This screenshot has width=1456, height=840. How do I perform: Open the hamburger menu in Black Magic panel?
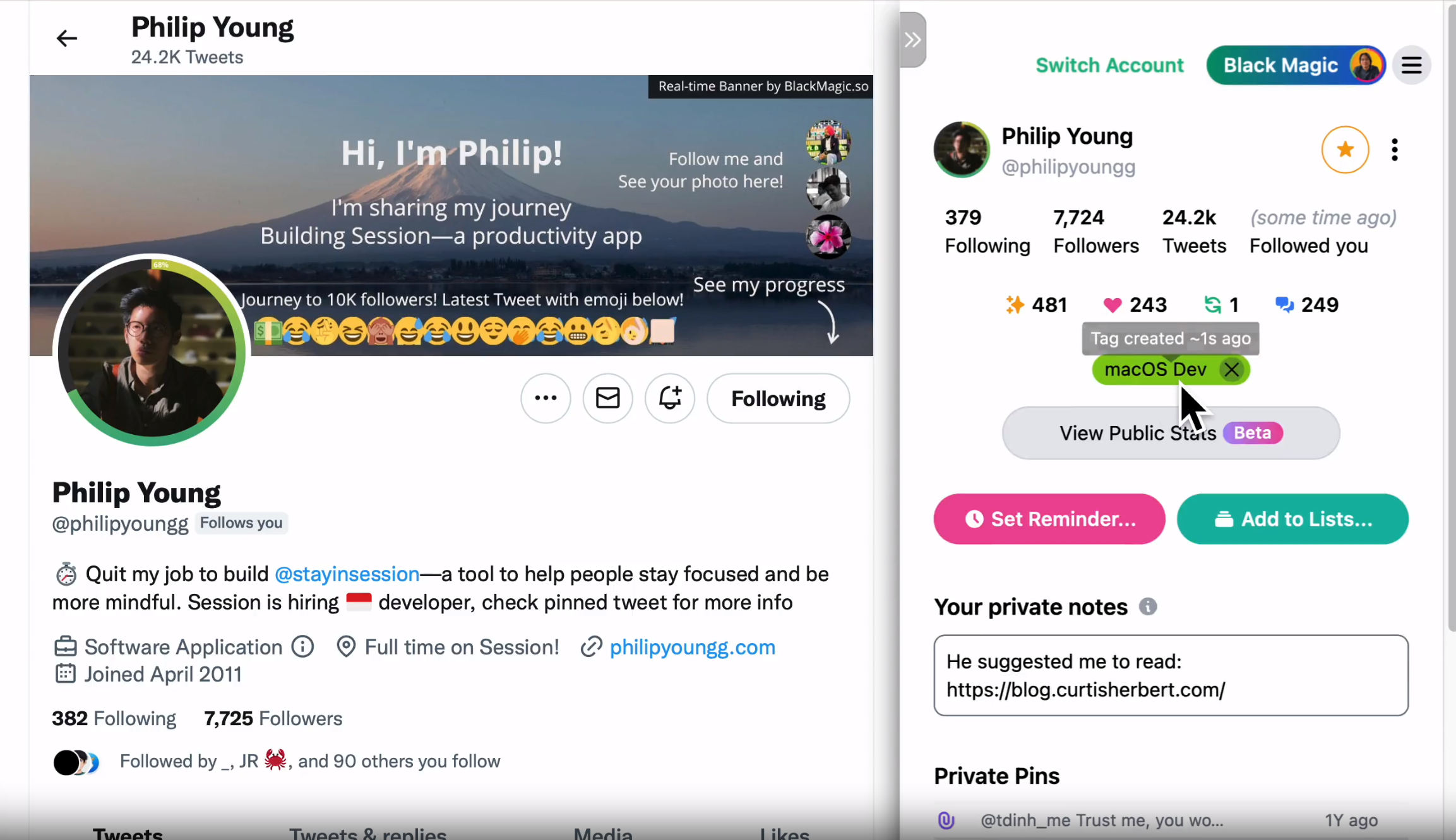pos(1411,65)
